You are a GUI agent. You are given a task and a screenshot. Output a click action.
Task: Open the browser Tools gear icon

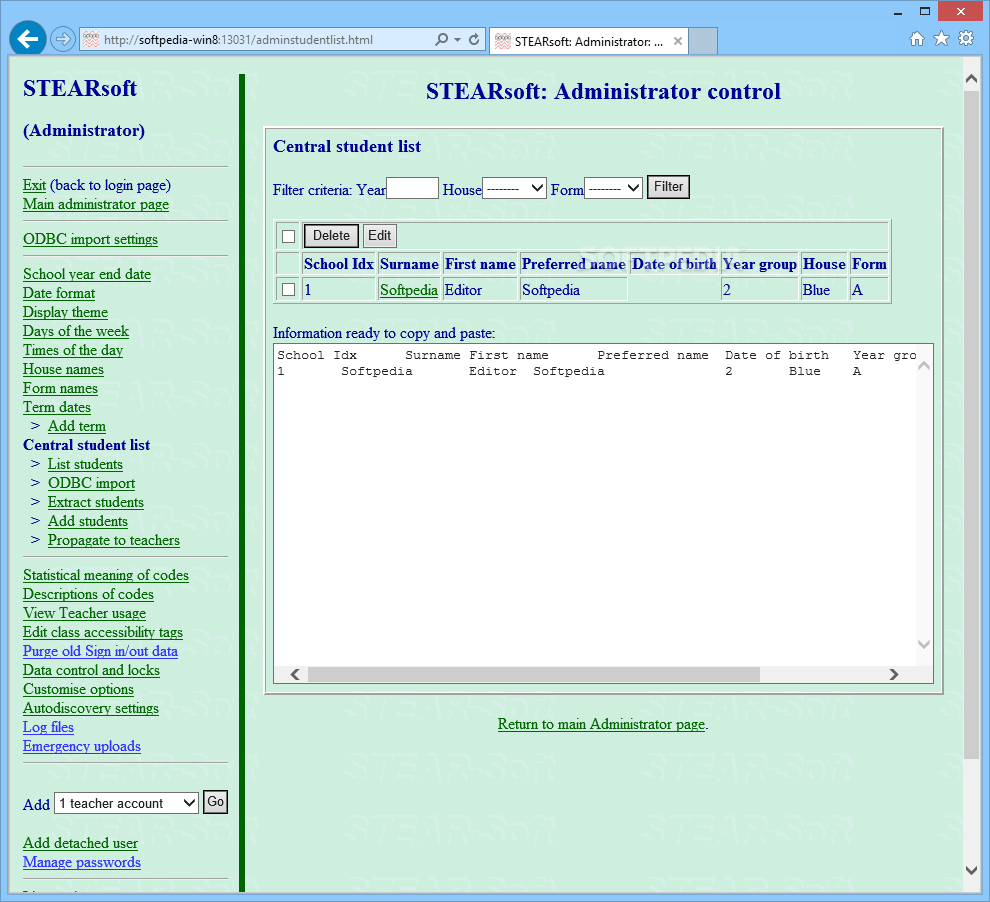pyautogui.click(x=966, y=39)
